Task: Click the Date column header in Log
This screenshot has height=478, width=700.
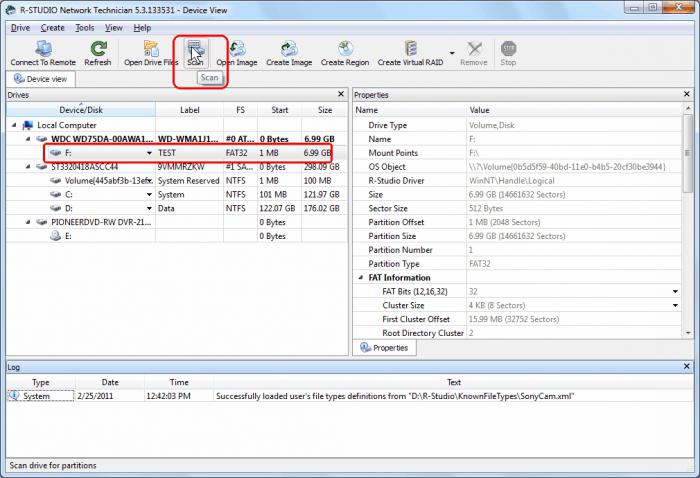Action: point(110,382)
